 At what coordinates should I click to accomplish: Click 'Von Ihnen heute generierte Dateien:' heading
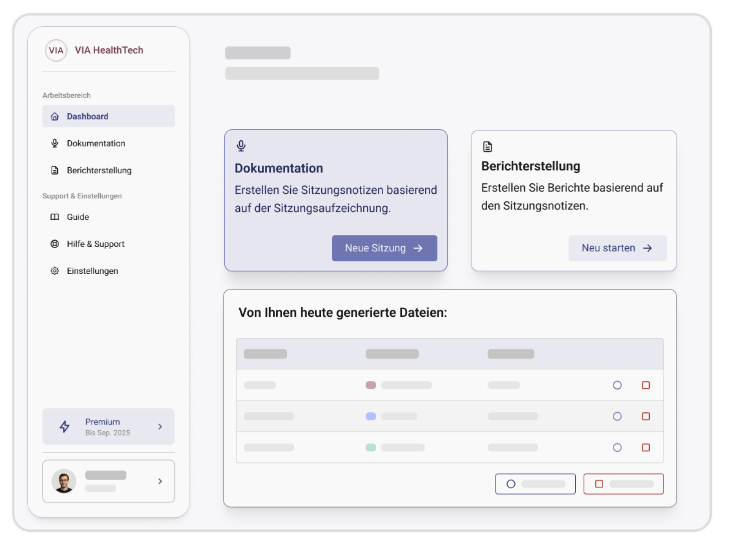click(x=343, y=312)
